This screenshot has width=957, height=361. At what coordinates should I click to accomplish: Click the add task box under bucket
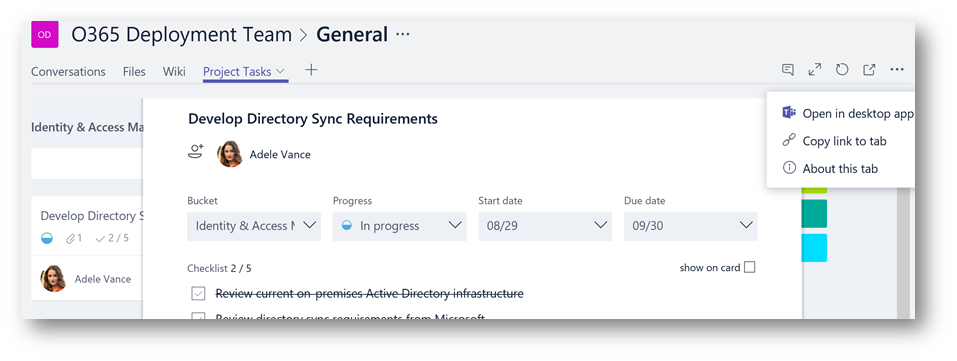pyautogui.click(x=87, y=164)
